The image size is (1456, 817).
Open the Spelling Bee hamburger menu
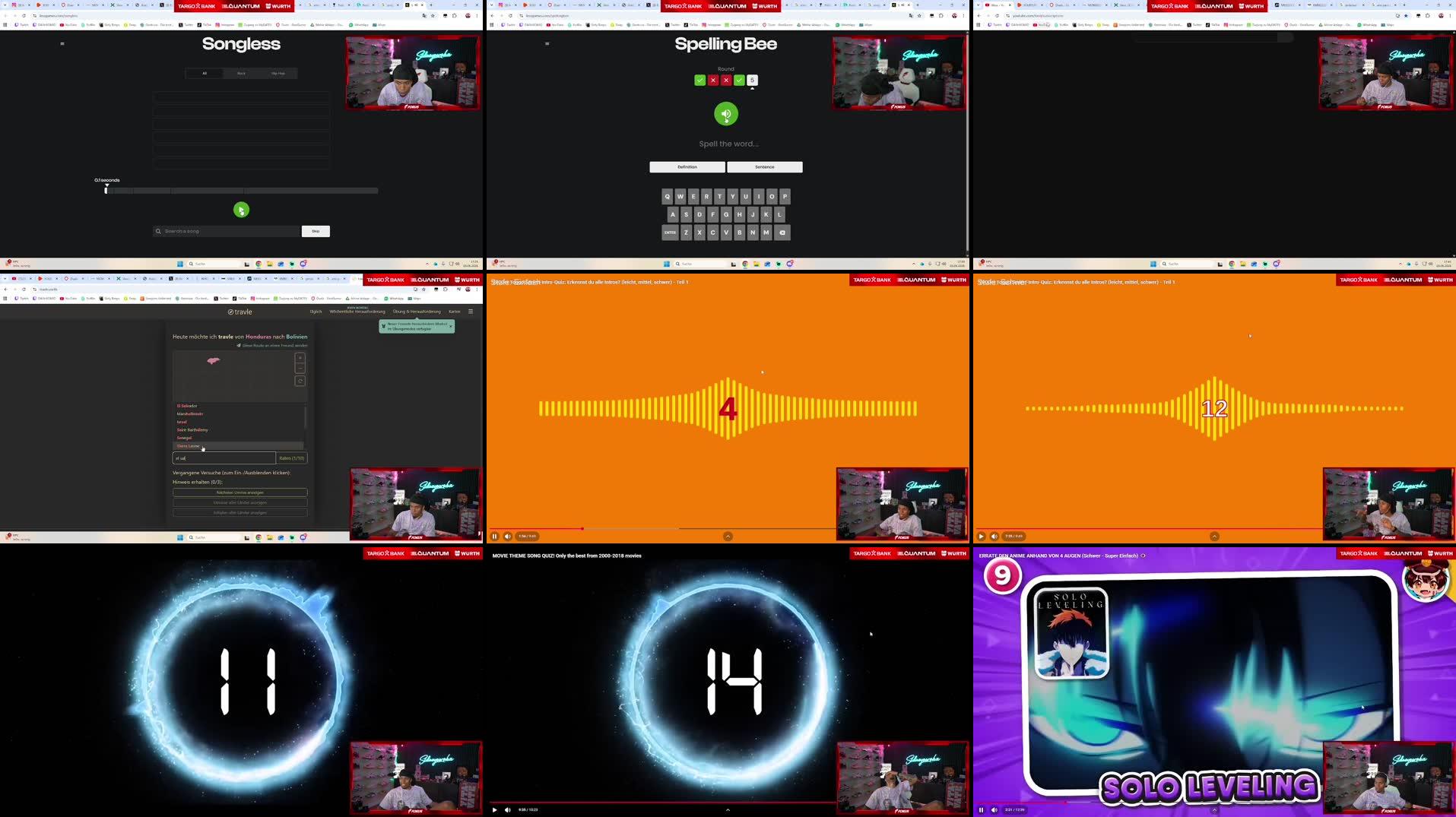coord(547,43)
